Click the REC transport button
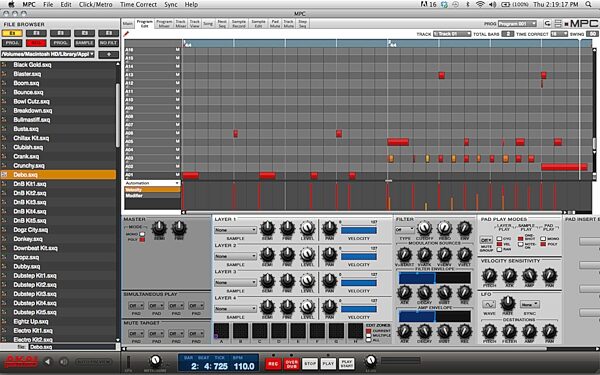This screenshot has height=375, width=600. tap(273, 364)
